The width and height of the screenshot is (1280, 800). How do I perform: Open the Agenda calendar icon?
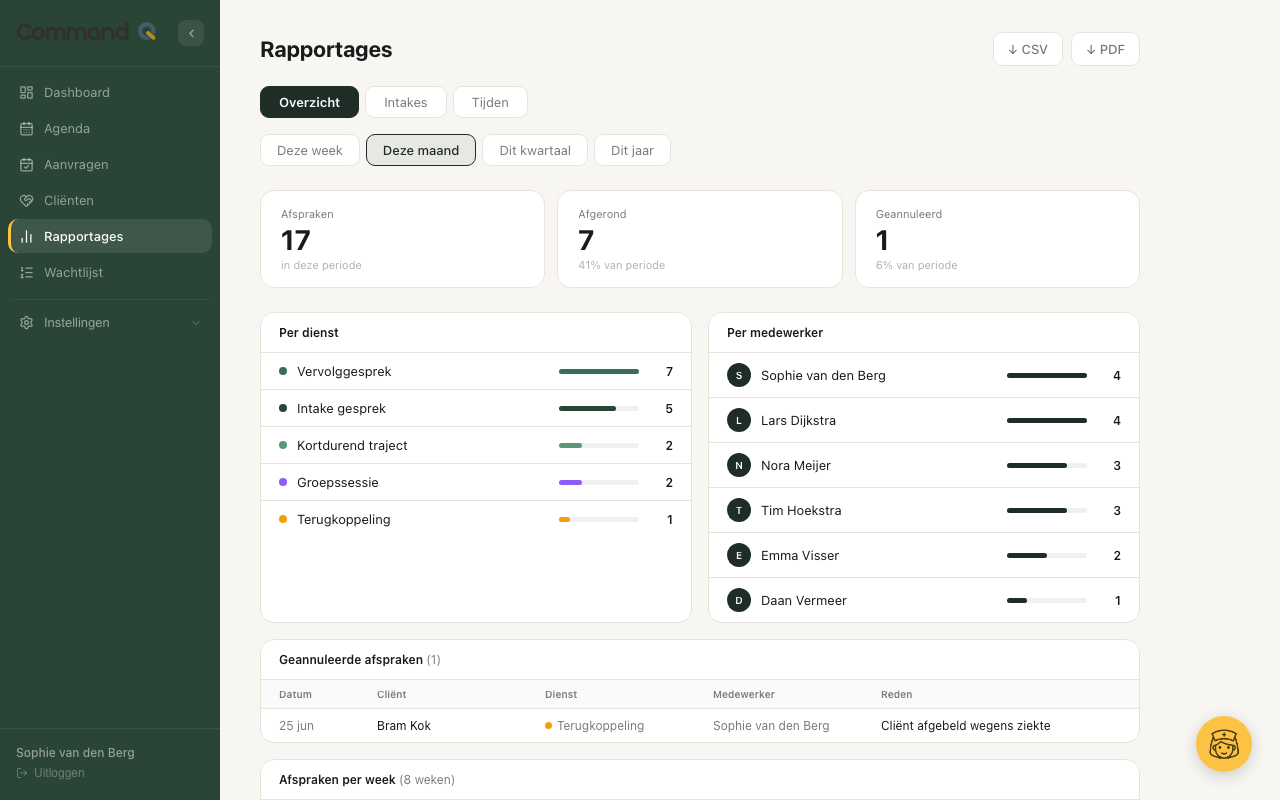click(x=27, y=128)
